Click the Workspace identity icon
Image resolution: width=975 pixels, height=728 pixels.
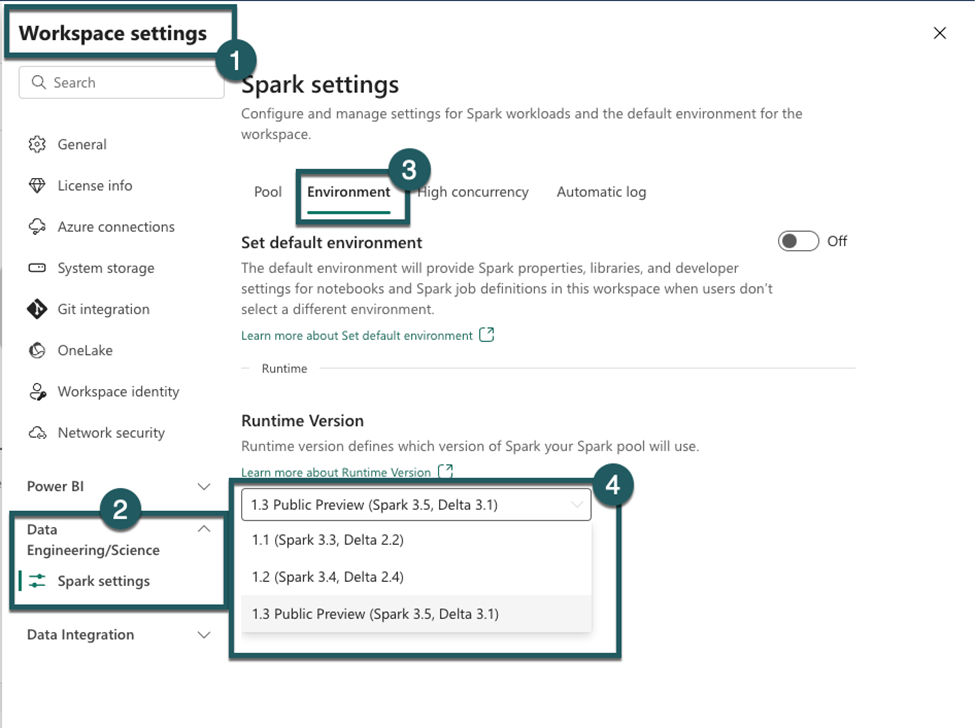point(37,392)
